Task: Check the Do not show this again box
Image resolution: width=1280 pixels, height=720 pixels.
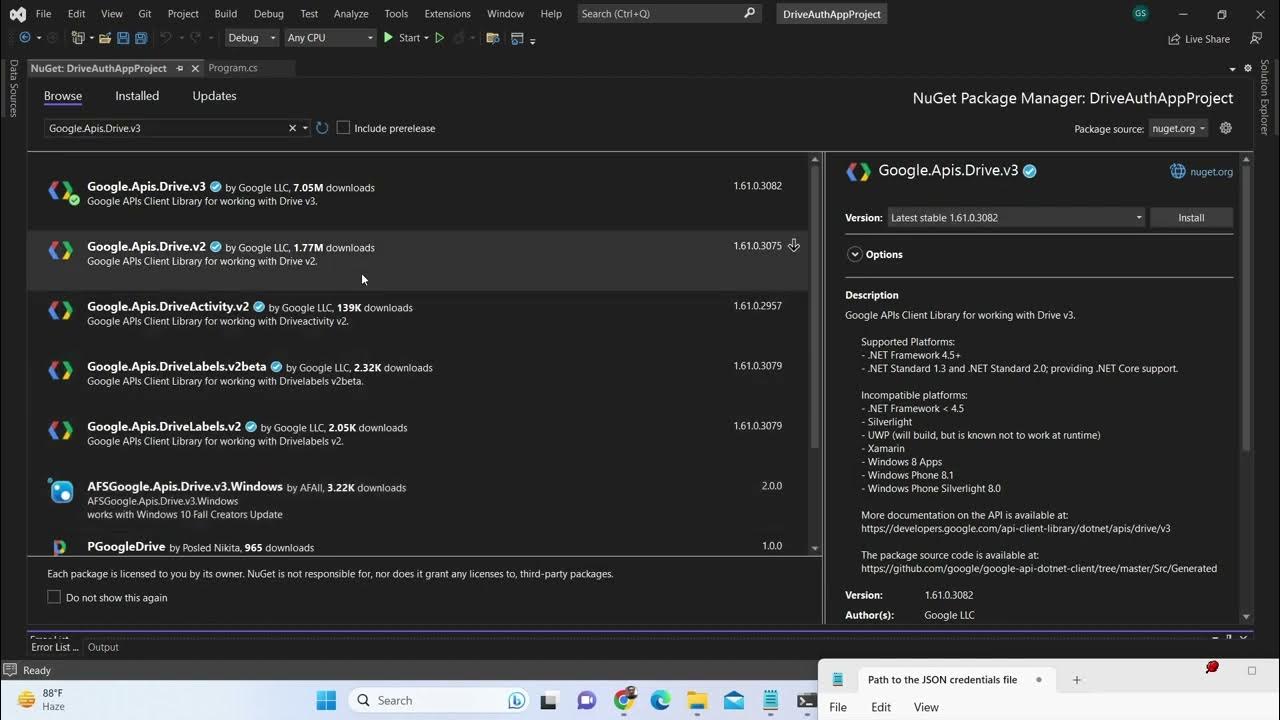Action: click(x=54, y=597)
